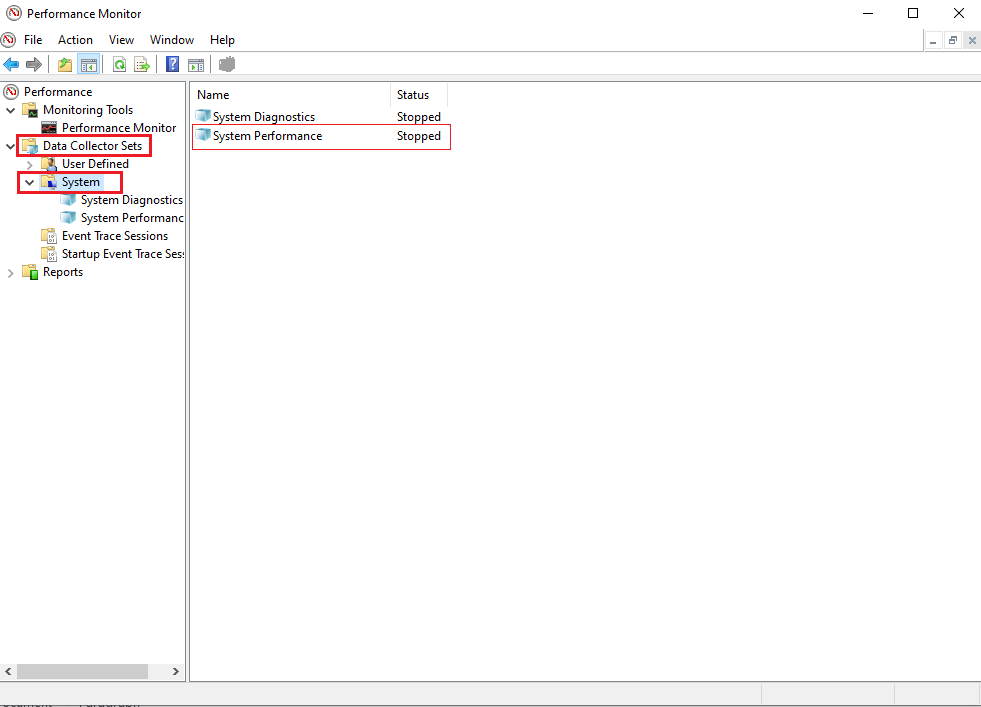Click the tree pane scroll-left arrow

(x=8, y=671)
